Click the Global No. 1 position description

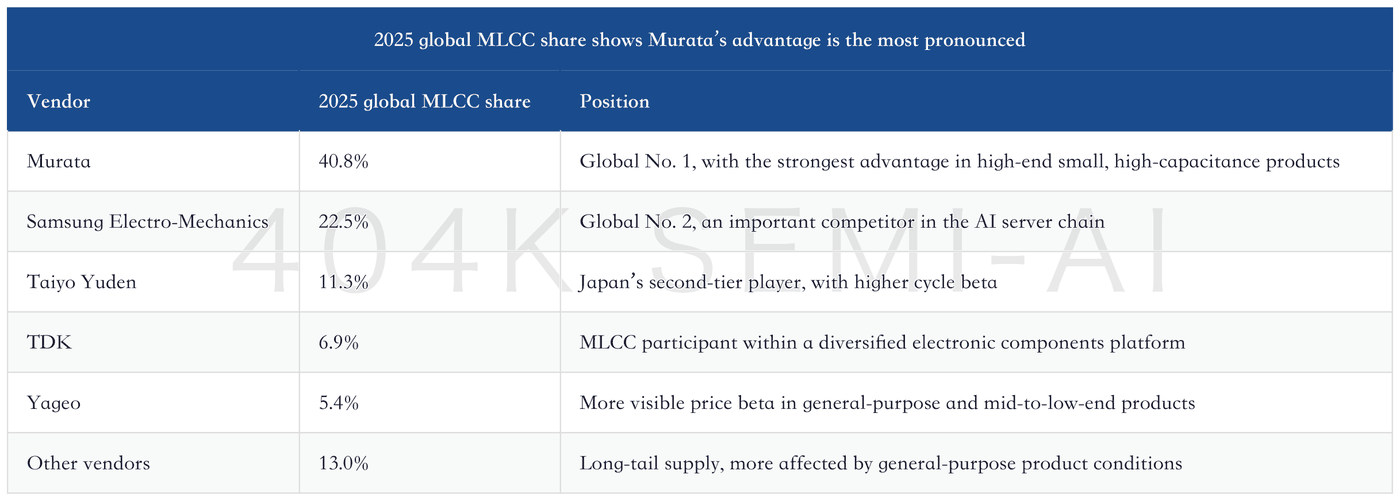tap(960, 161)
